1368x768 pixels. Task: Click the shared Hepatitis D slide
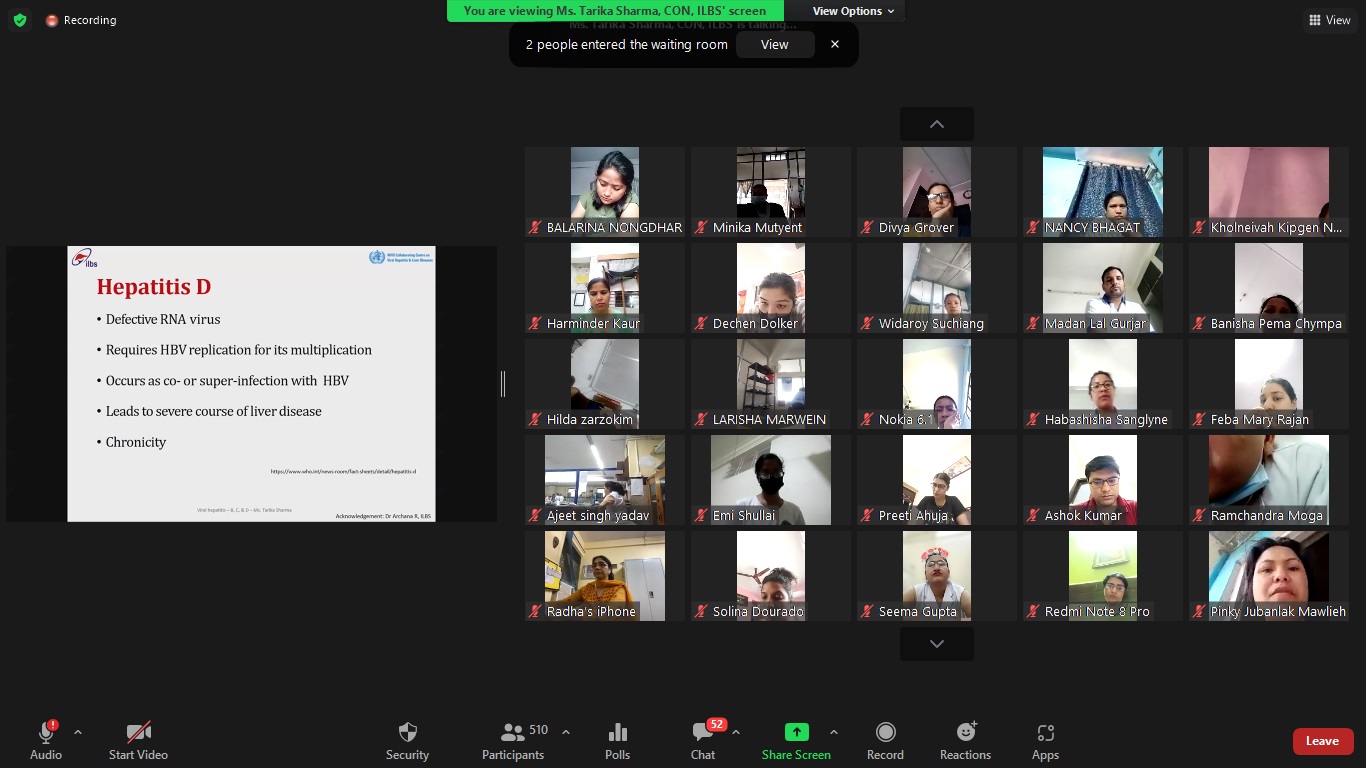251,384
